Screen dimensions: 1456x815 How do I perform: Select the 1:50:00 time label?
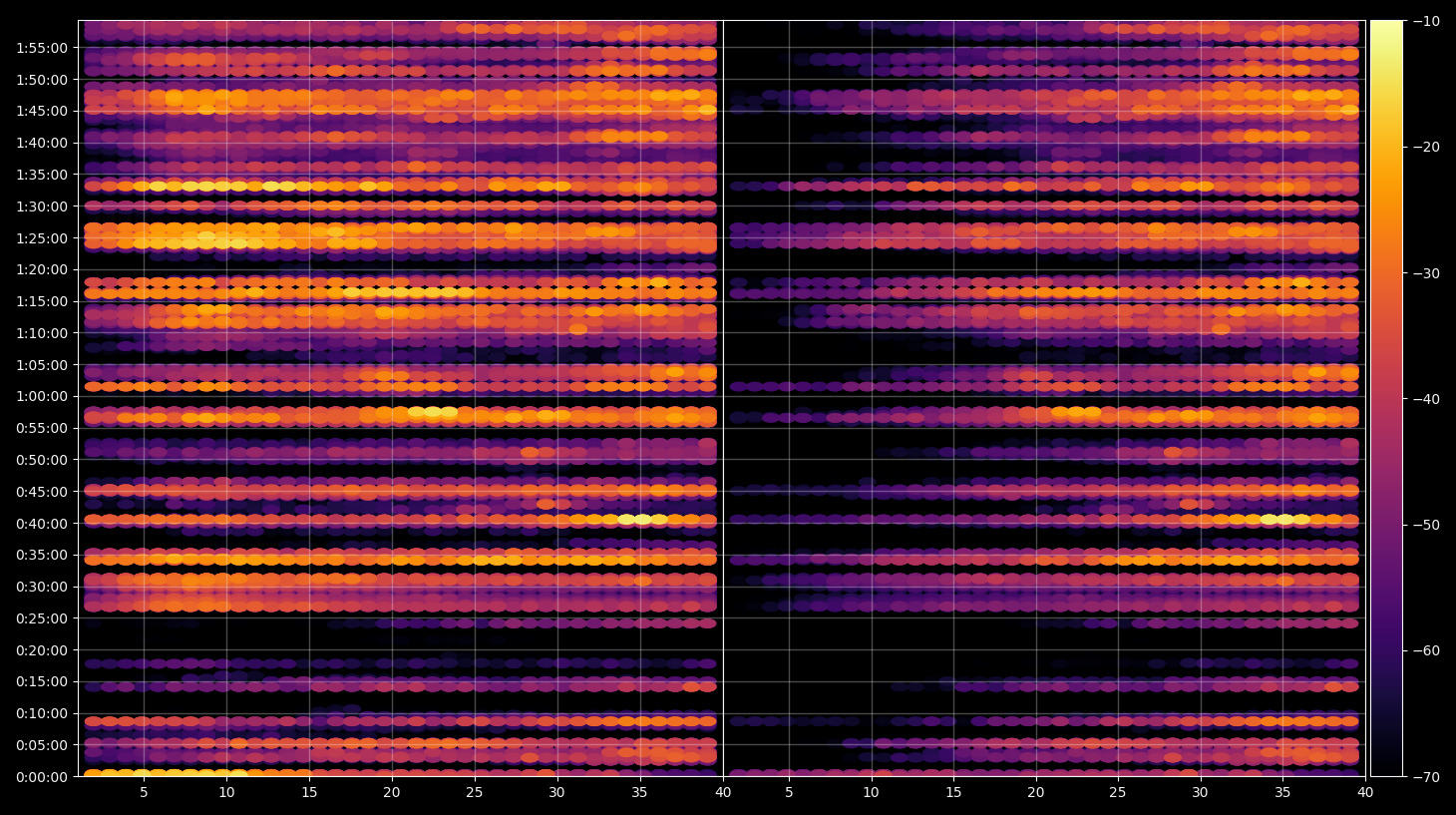pos(42,80)
